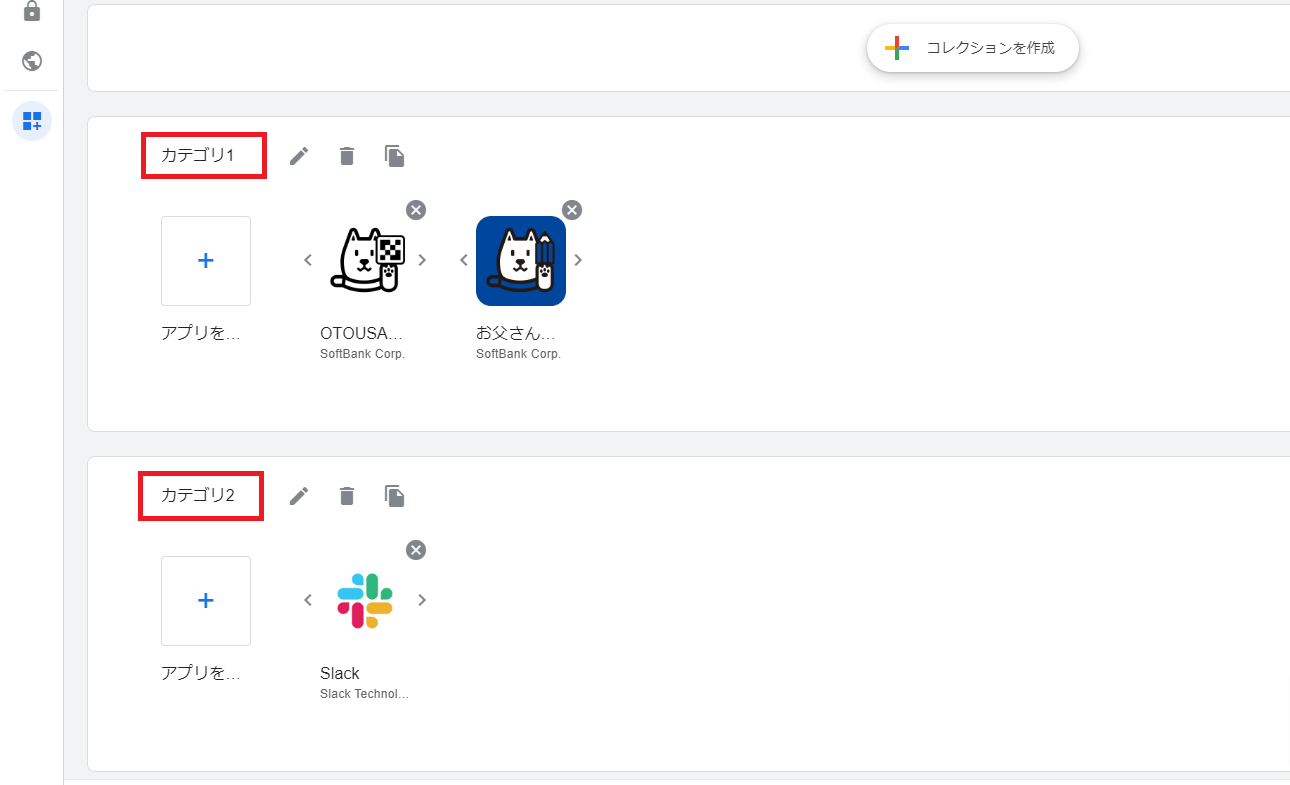Move Slack app left with chevron
Screen dimensions: 1290x785
pos(308,600)
